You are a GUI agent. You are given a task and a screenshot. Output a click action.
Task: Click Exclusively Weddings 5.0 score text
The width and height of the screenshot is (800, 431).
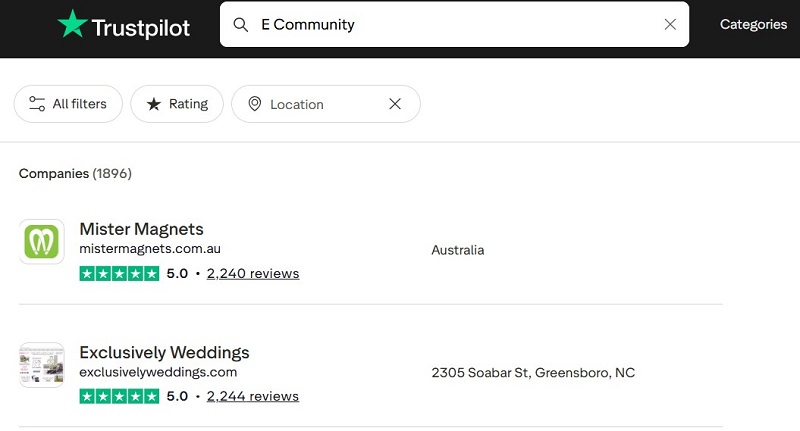tap(178, 396)
